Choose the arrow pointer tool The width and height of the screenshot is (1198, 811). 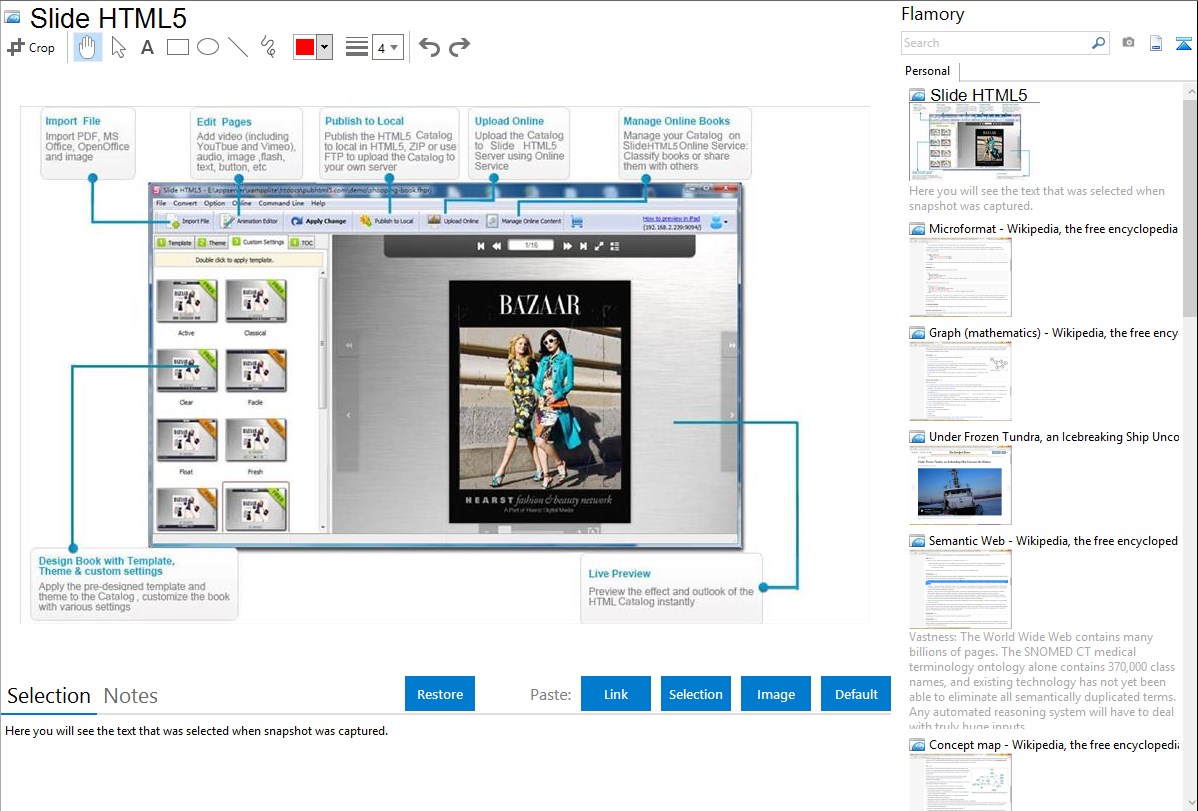[118, 47]
